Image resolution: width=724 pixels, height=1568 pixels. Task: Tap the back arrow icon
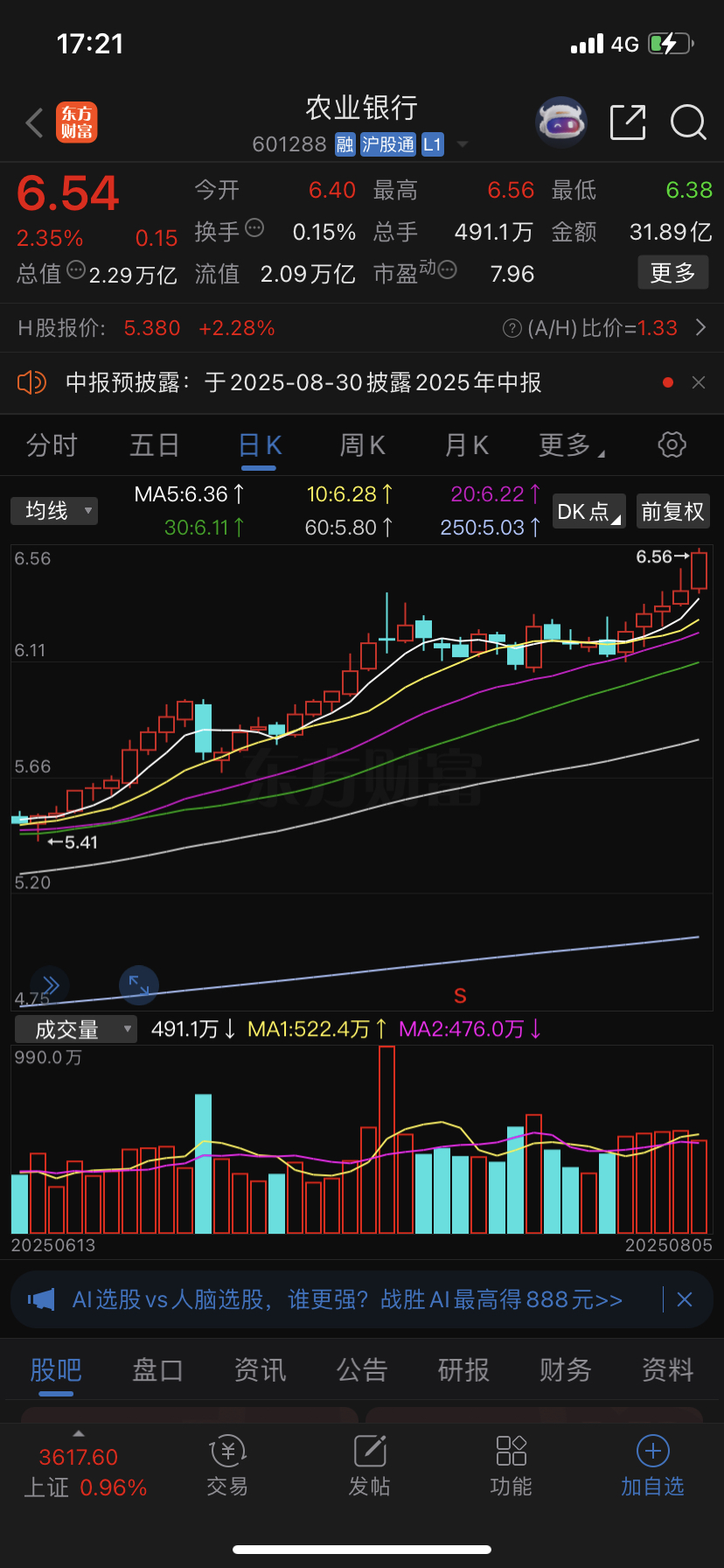(x=34, y=123)
